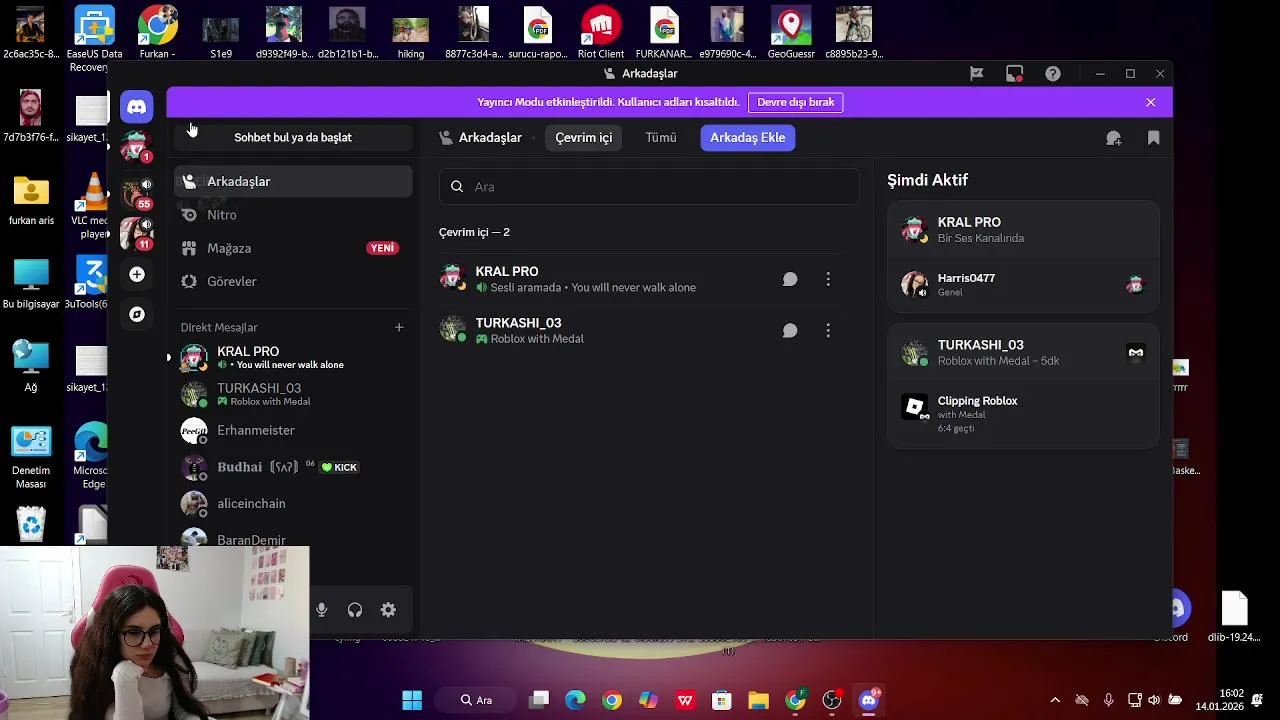Open Microsoft Edge from taskbar
This screenshot has height=720, width=1280.
[575, 700]
